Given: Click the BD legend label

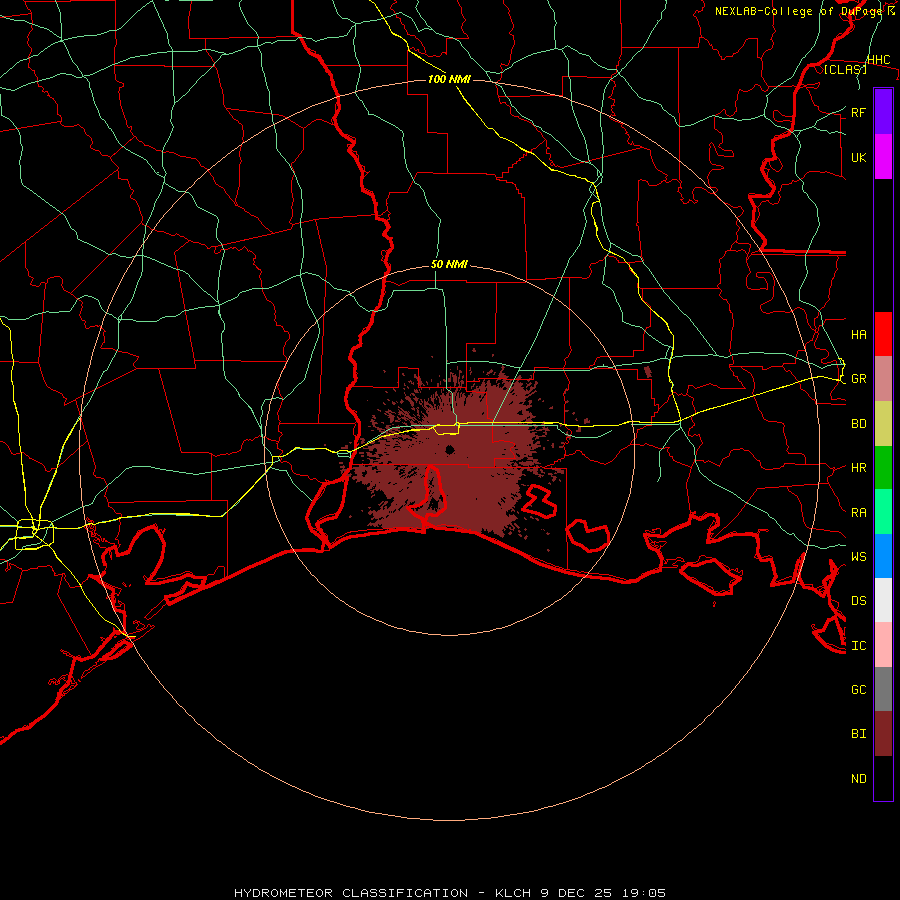Looking at the screenshot, I should point(858,424).
